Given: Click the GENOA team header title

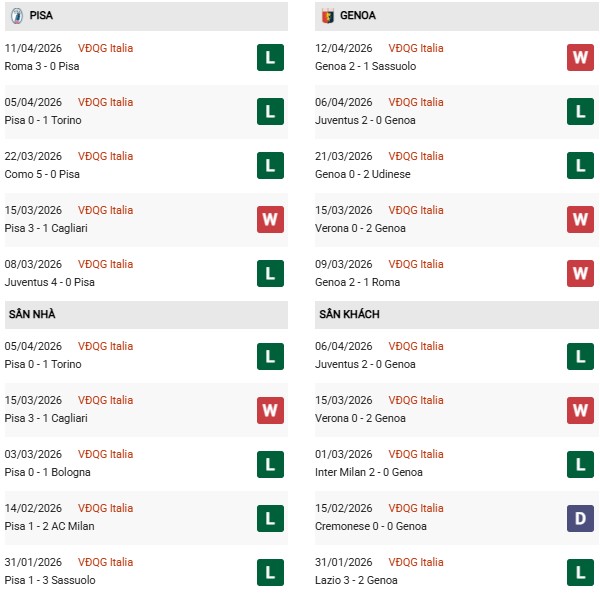Looking at the screenshot, I should click(x=357, y=16).
